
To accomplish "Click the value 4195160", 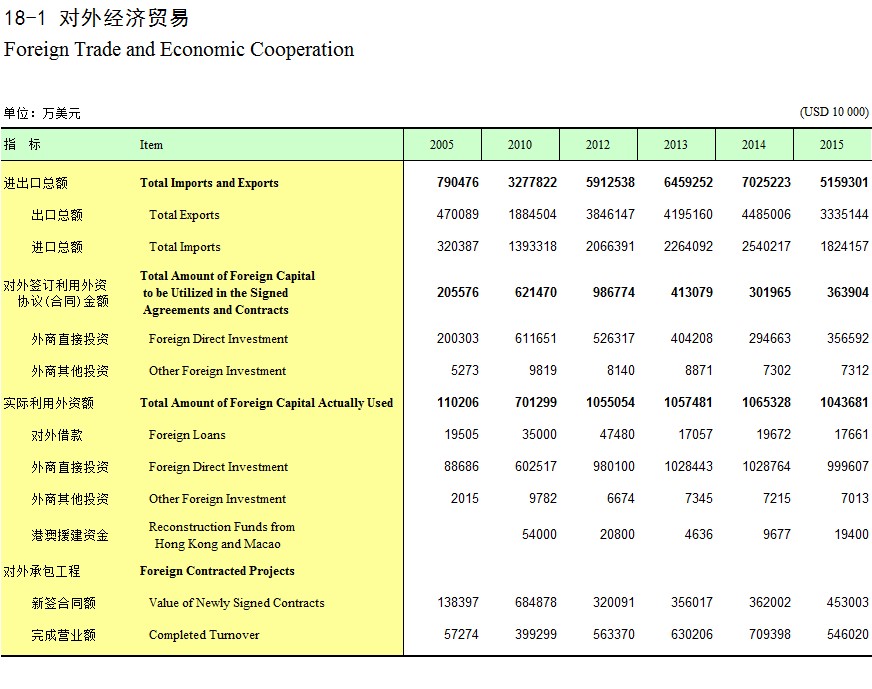I will point(688,215).
